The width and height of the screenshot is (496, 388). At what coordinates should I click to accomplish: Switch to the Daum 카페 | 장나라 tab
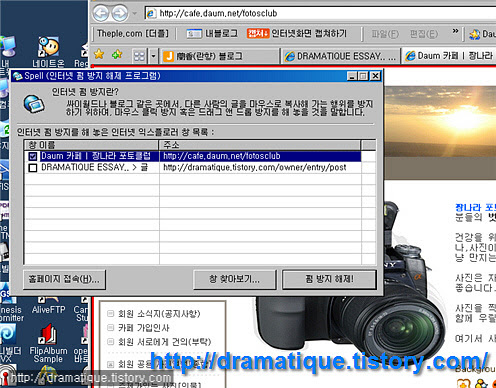point(449,56)
